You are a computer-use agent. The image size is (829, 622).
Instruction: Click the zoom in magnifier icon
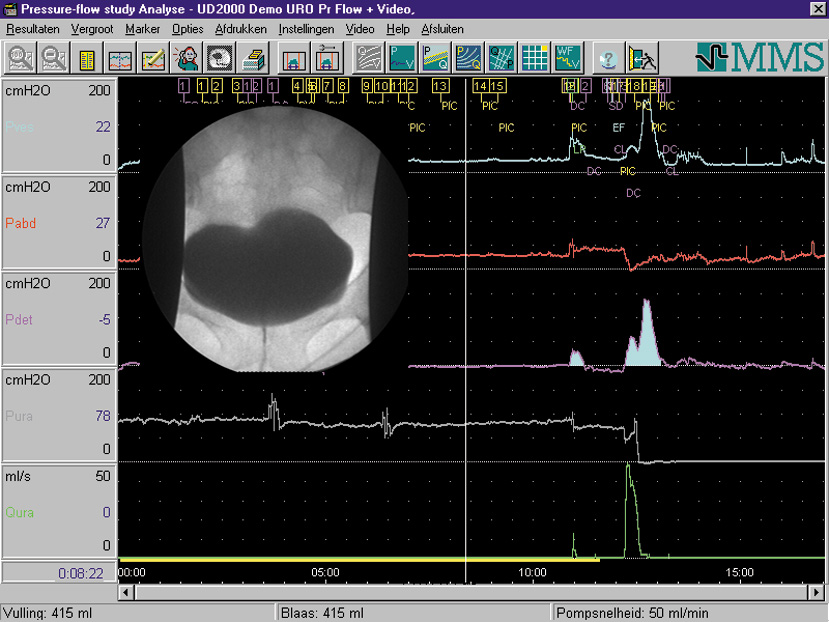coord(19,58)
